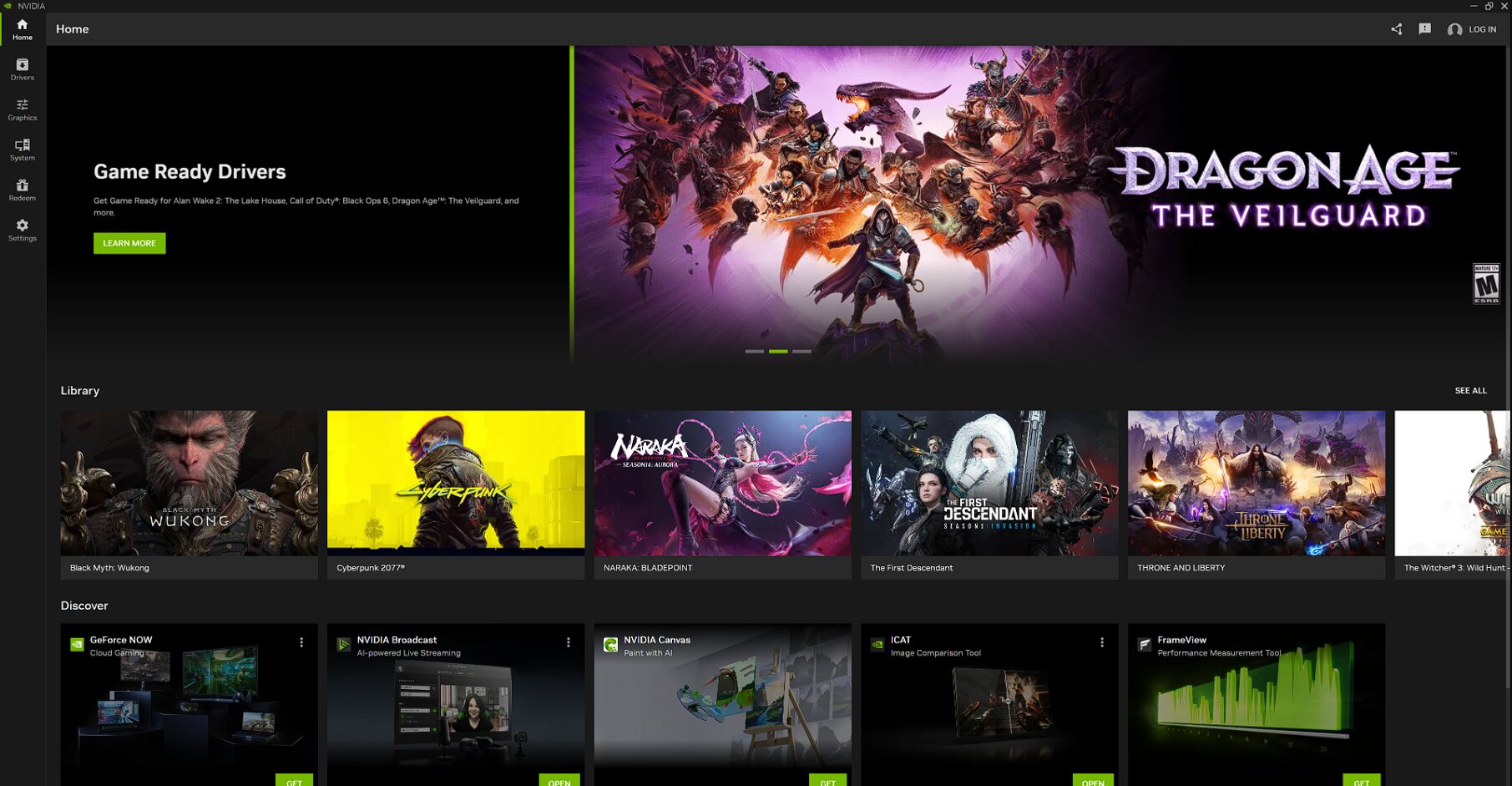Open the System section in sidebar
The height and width of the screenshot is (786, 1512).
(23, 150)
